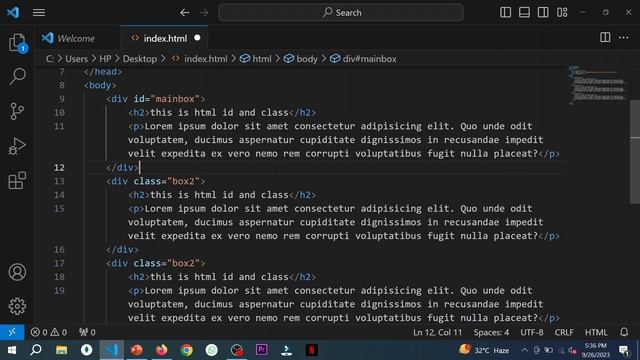Open Google Chrome from the taskbar
The width and height of the screenshot is (640, 360).
coord(187,350)
